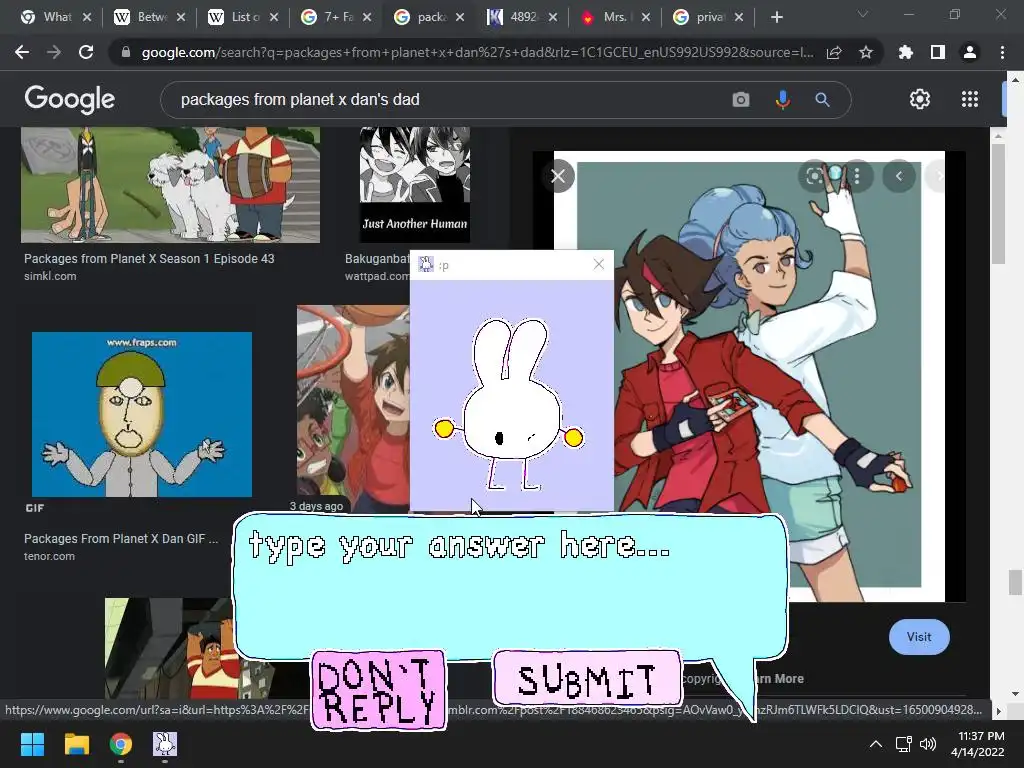Viewport: 1024px width, 768px height.
Task: Click the site lock icon in address bar
Action: tap(125, 52)
